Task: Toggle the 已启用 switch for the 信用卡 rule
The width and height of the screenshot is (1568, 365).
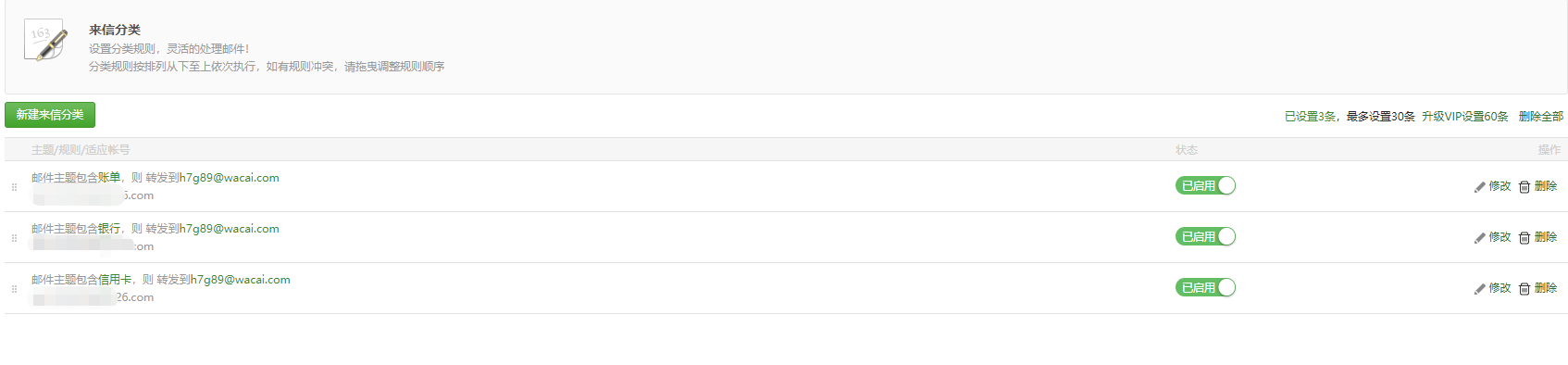Action: coord(1205,287)
